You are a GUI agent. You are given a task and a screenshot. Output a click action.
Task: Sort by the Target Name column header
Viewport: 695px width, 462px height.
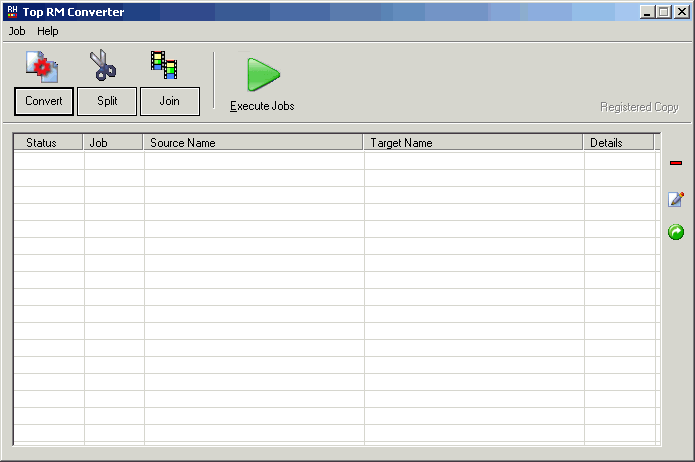[x=473, y=143]
